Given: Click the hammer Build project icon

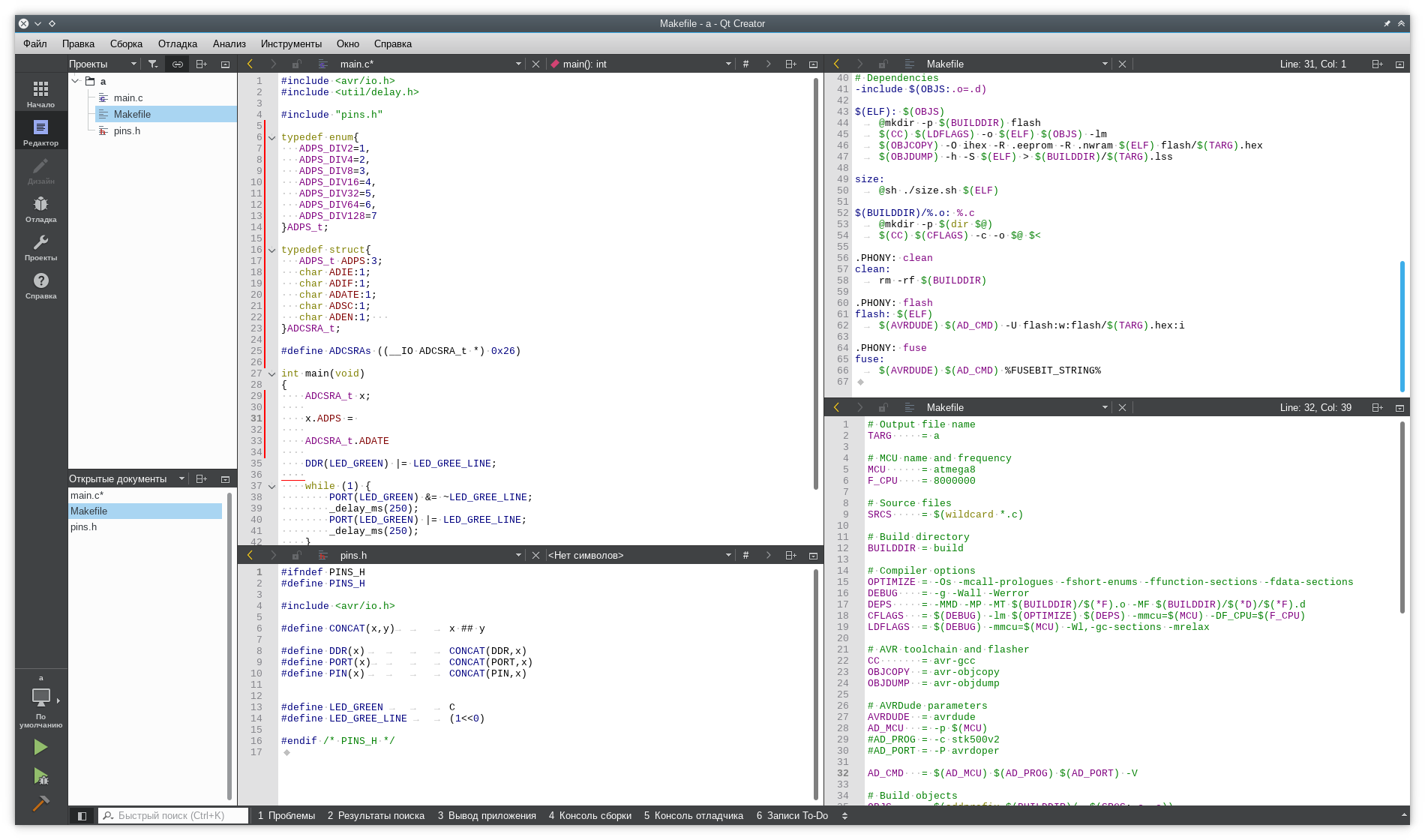Looking at the screenshot, I should pyautogui.click(x=40, y=803).
